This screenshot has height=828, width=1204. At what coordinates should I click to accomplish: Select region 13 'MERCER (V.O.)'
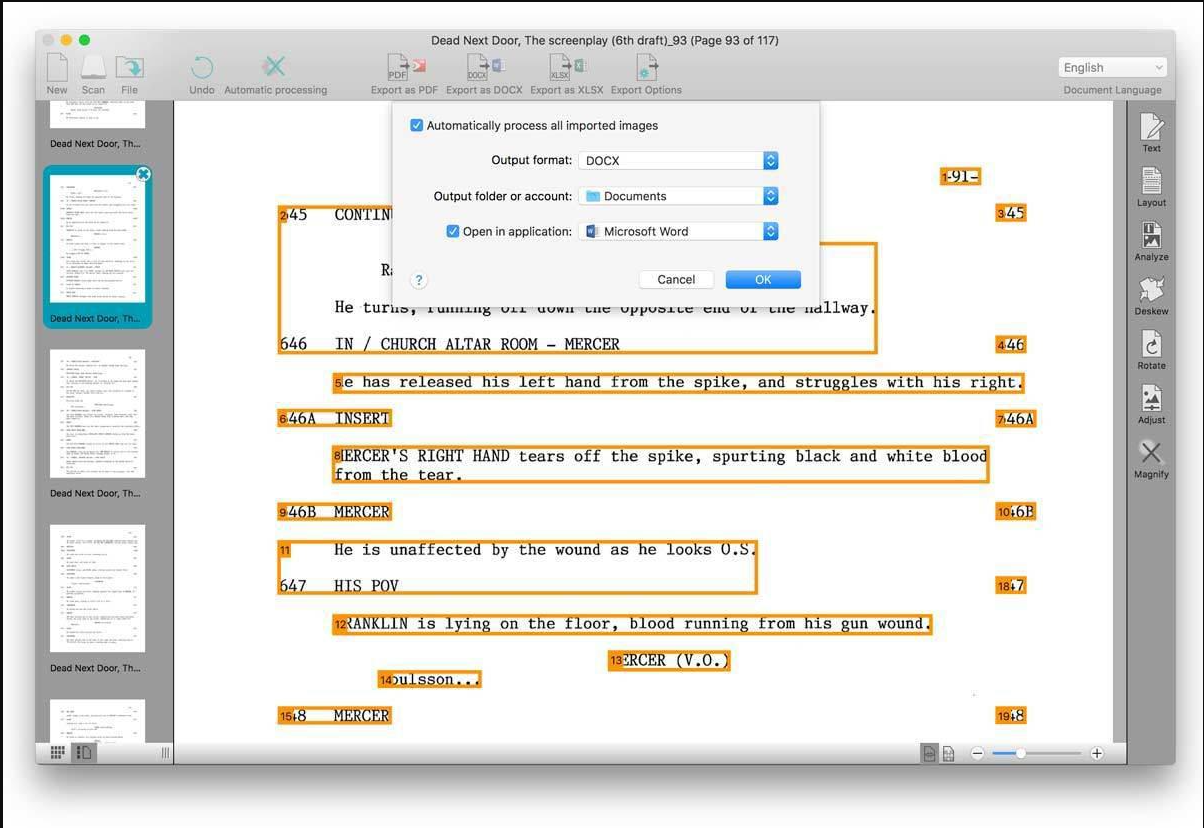click(x=669, y=660)
